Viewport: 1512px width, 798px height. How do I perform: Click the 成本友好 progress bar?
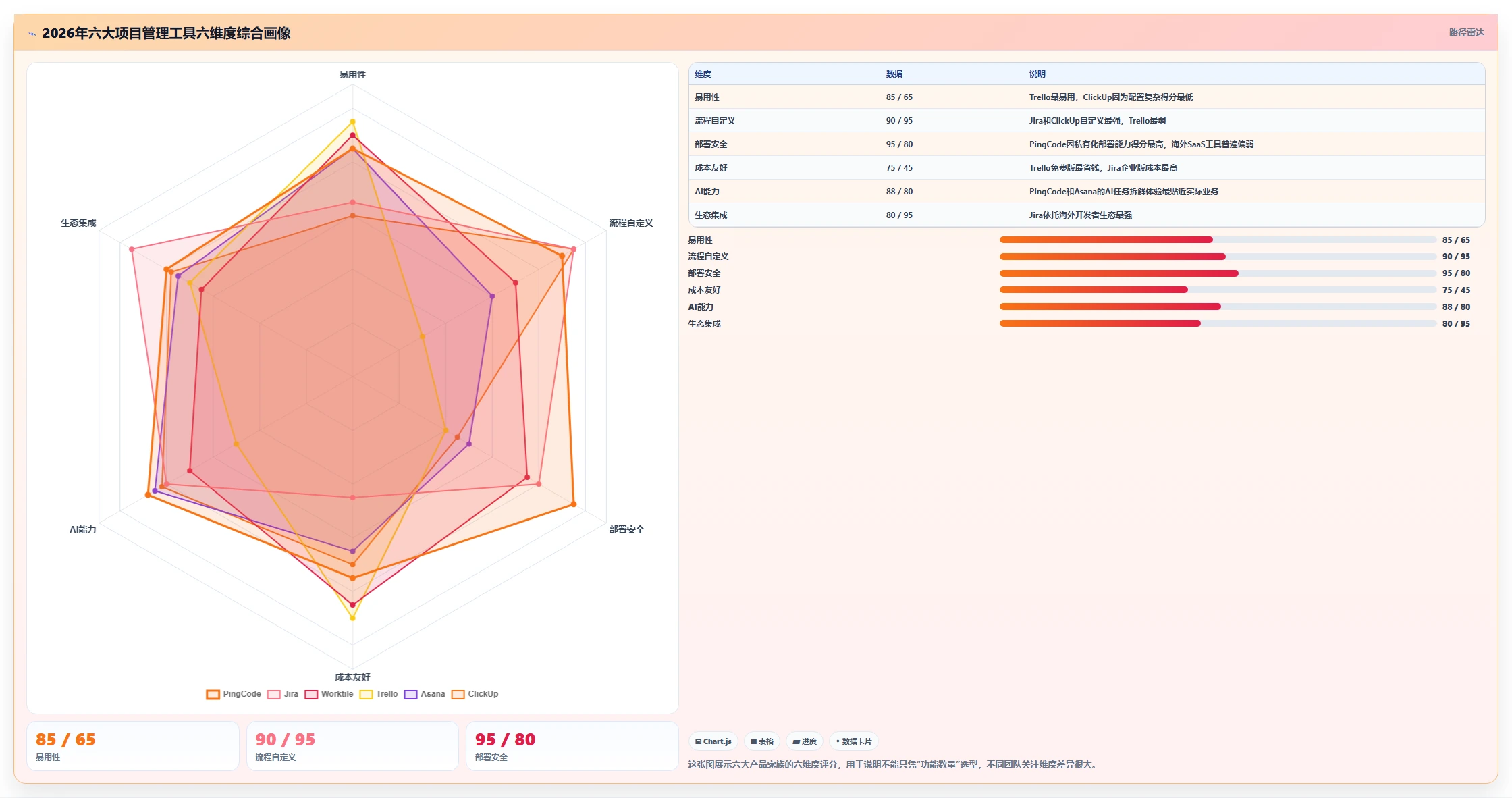pyautogui.click(x=1218, y=290)
